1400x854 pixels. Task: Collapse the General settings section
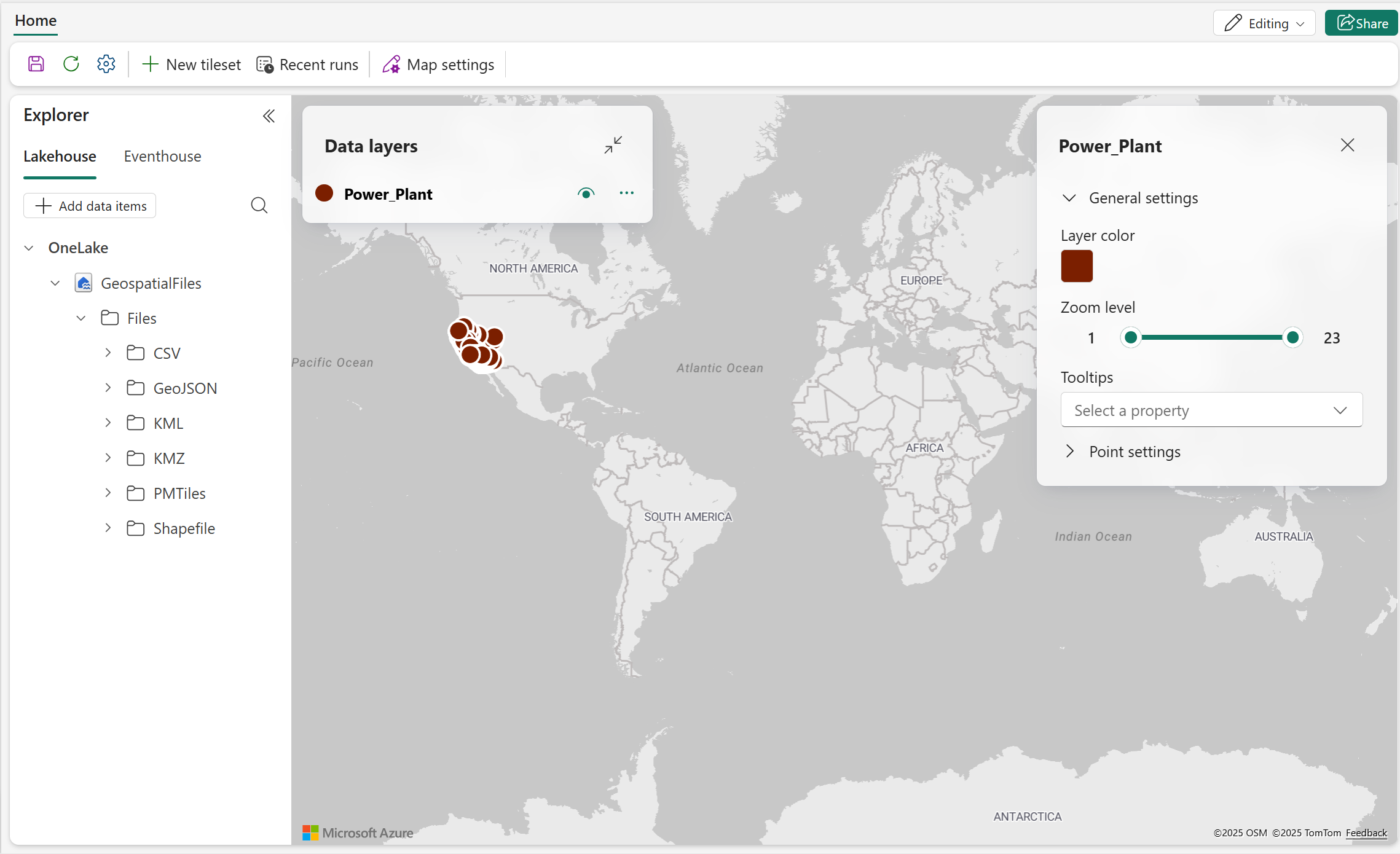1069,198
